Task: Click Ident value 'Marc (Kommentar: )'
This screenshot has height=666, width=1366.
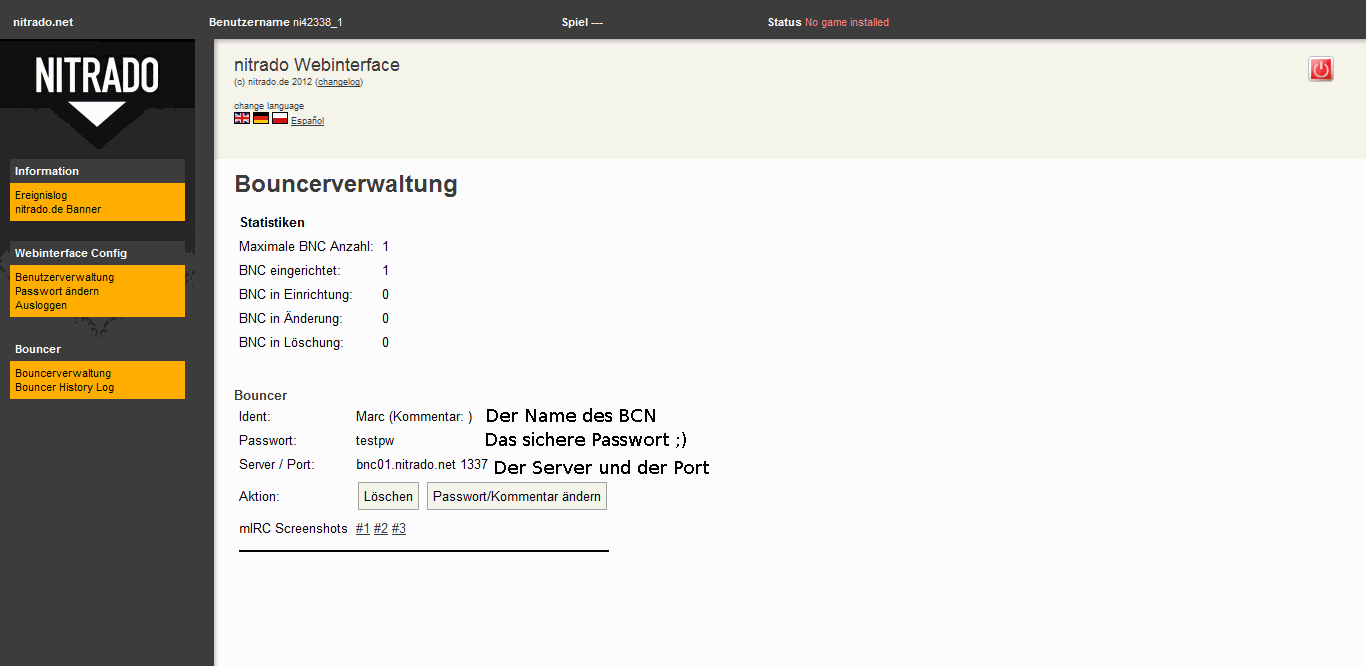Action: coord(414,417)
